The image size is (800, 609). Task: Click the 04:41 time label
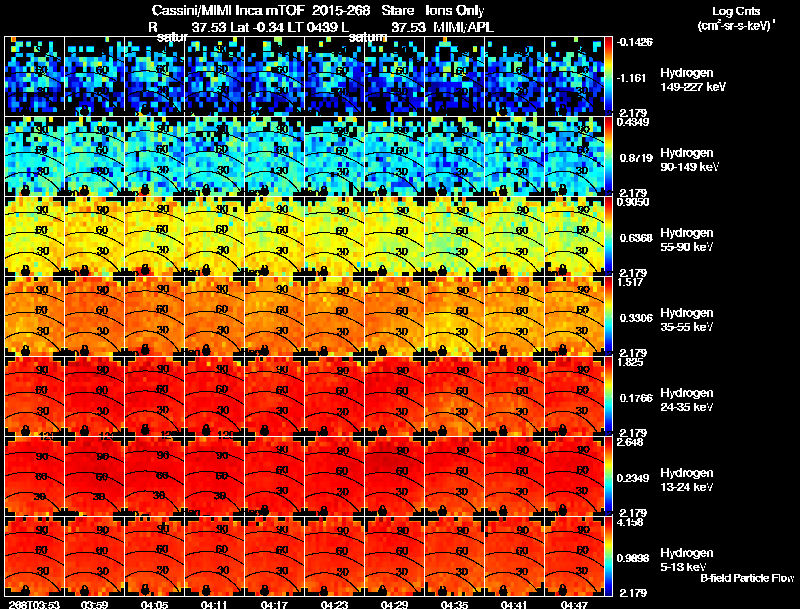pos(514,604)
